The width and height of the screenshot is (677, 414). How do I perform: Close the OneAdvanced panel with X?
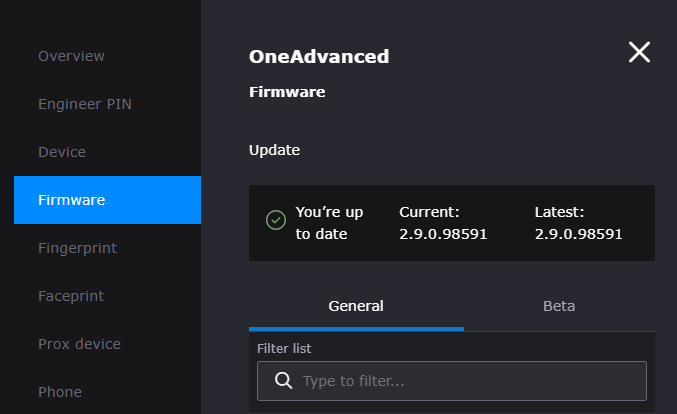click(x=639, y=53)
